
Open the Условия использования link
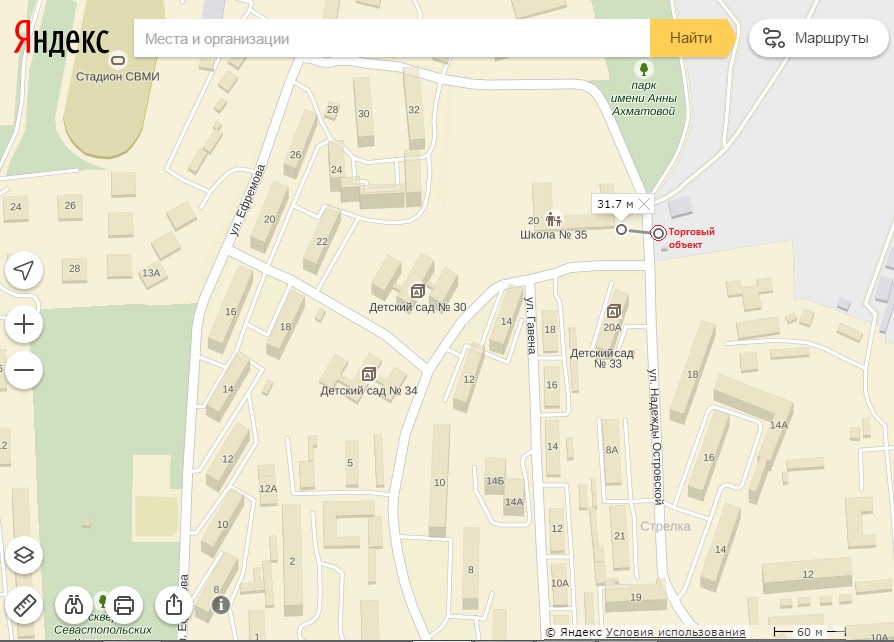[x=675, y=632]
